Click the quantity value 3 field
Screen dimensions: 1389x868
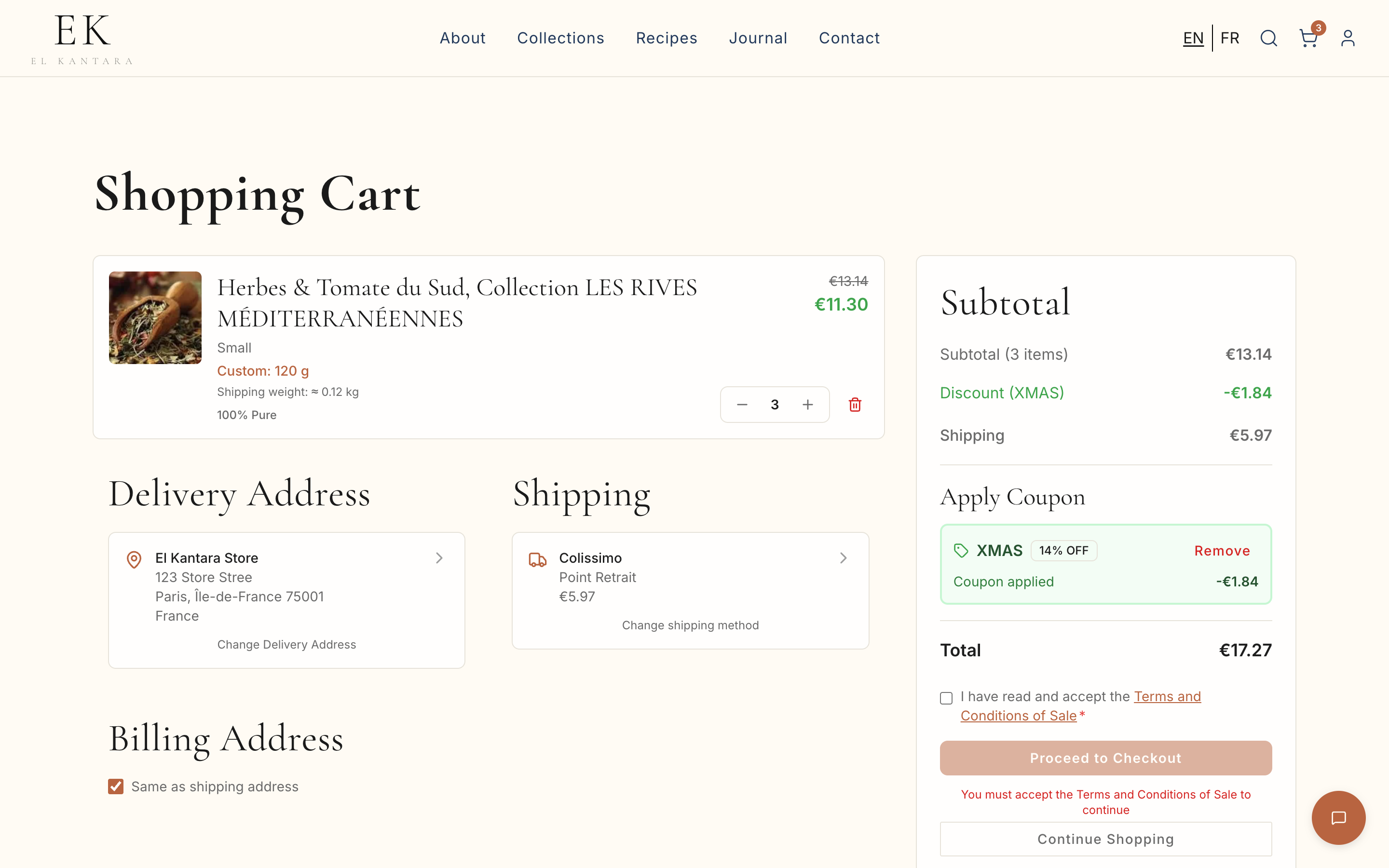[x=775, y=405]
